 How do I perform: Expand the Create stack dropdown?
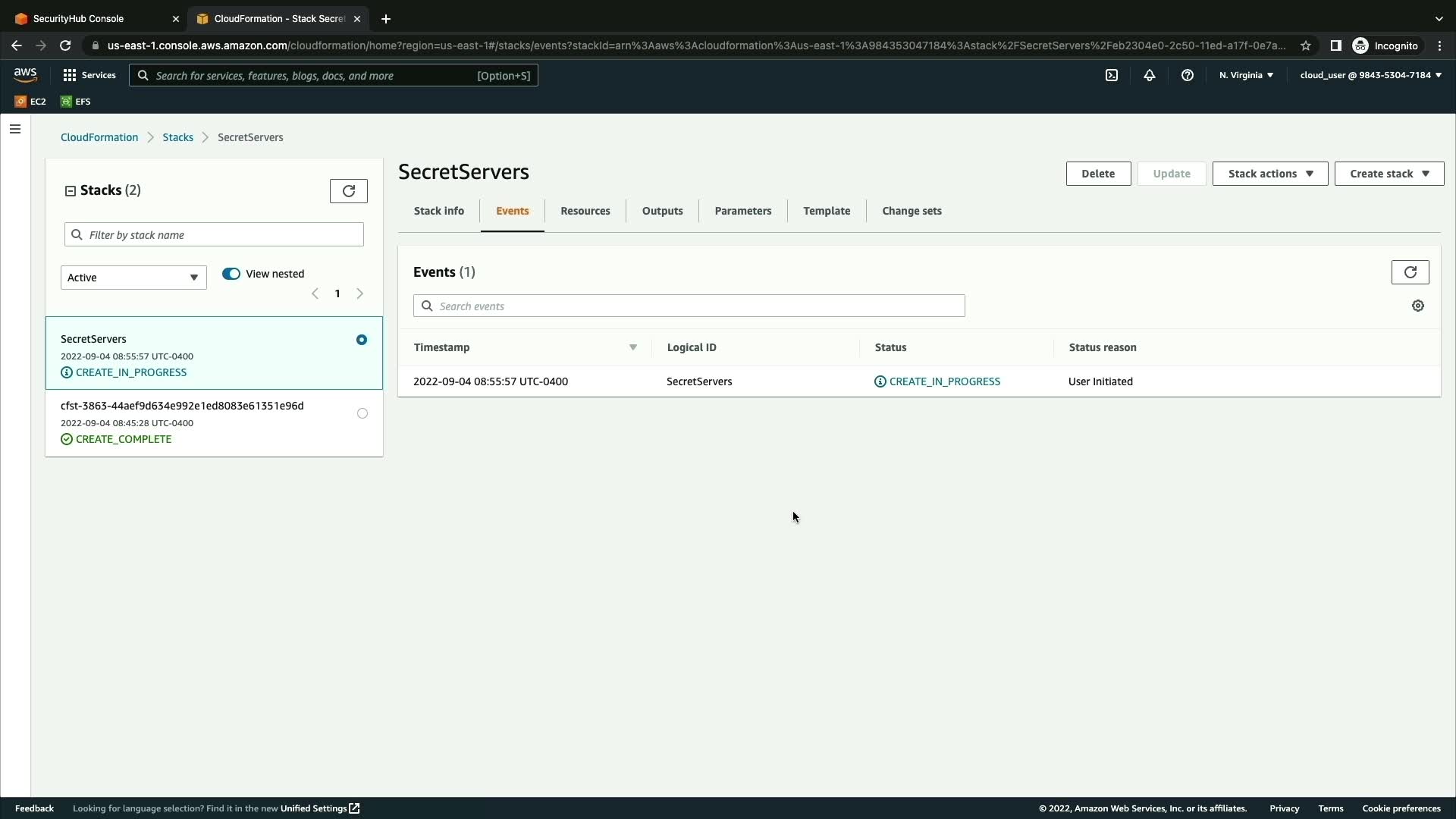[x=1389, y=174]
